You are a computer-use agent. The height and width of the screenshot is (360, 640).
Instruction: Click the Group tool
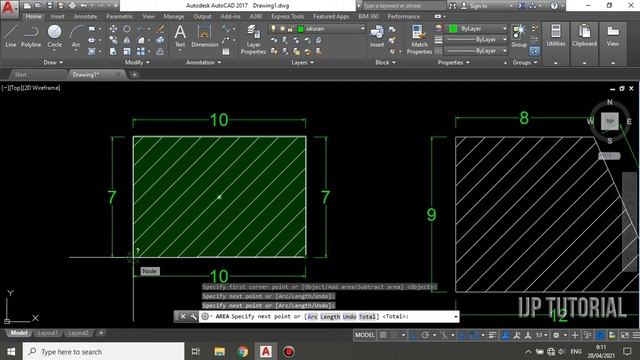pyautogui.click(x=519, y=36)
